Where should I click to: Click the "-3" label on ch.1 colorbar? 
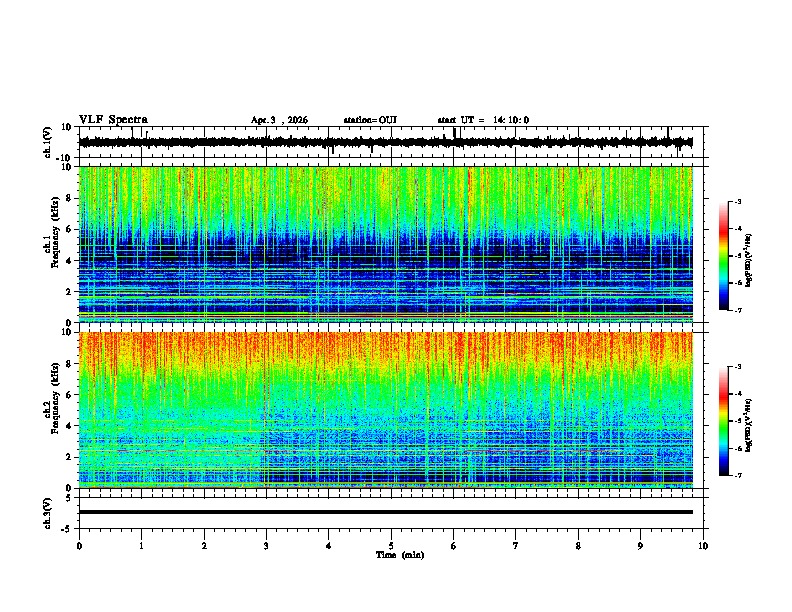coord(737,202)
